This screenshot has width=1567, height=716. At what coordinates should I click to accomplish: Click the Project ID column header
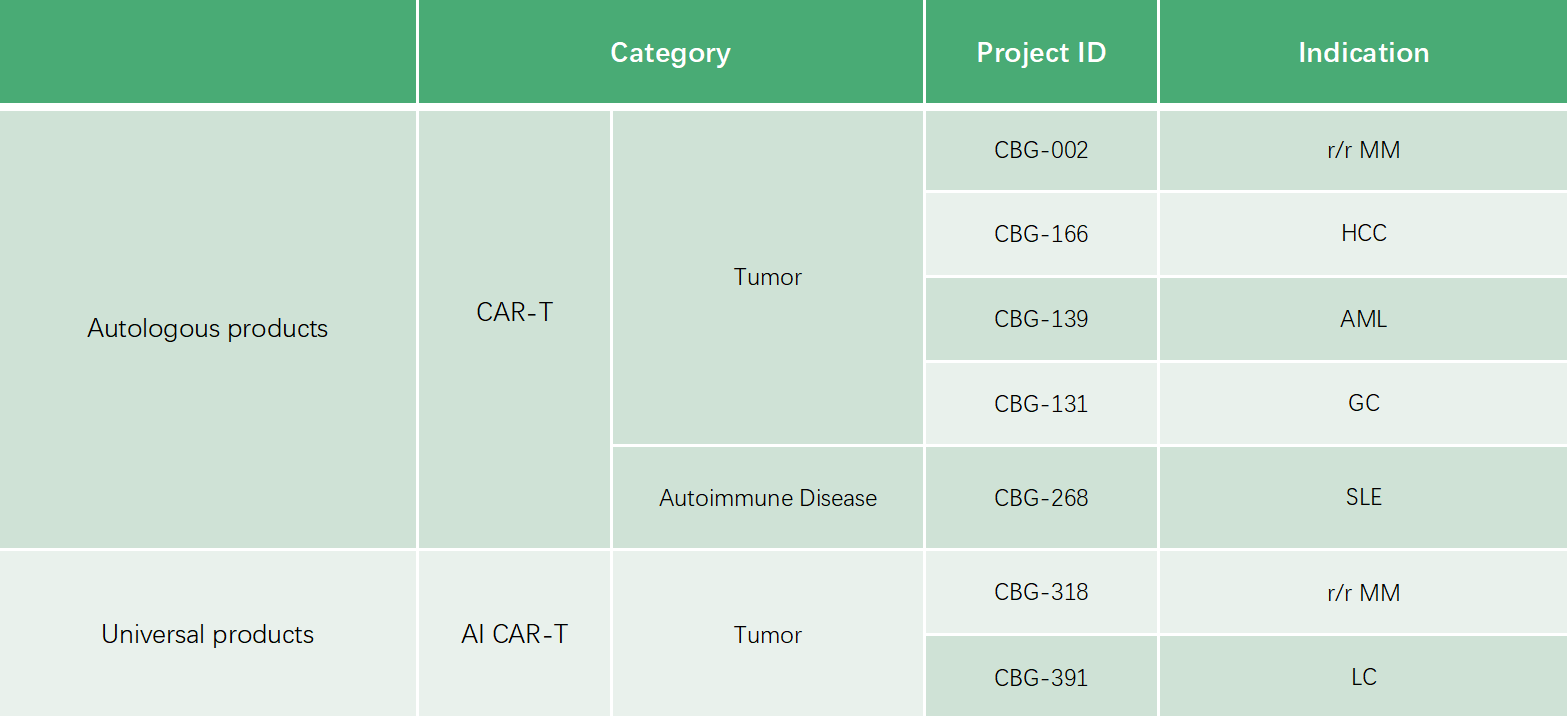tap(1041, 52)
